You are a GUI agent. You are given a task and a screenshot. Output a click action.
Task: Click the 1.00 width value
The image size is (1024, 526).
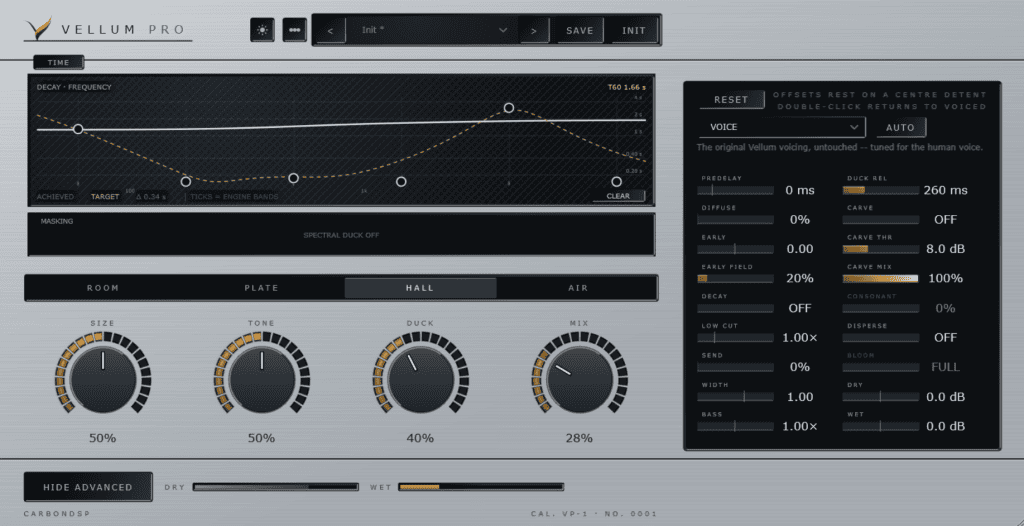point(800,397)
